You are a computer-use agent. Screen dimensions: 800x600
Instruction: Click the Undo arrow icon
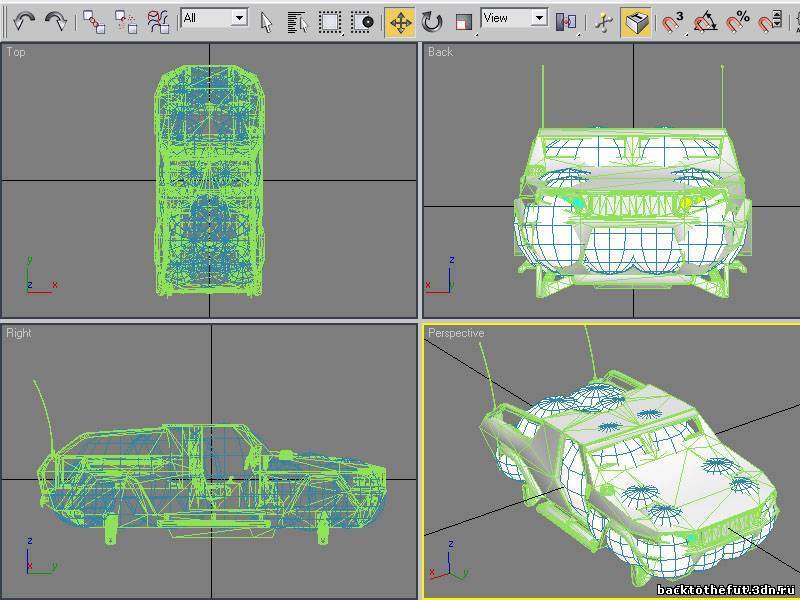24,21
